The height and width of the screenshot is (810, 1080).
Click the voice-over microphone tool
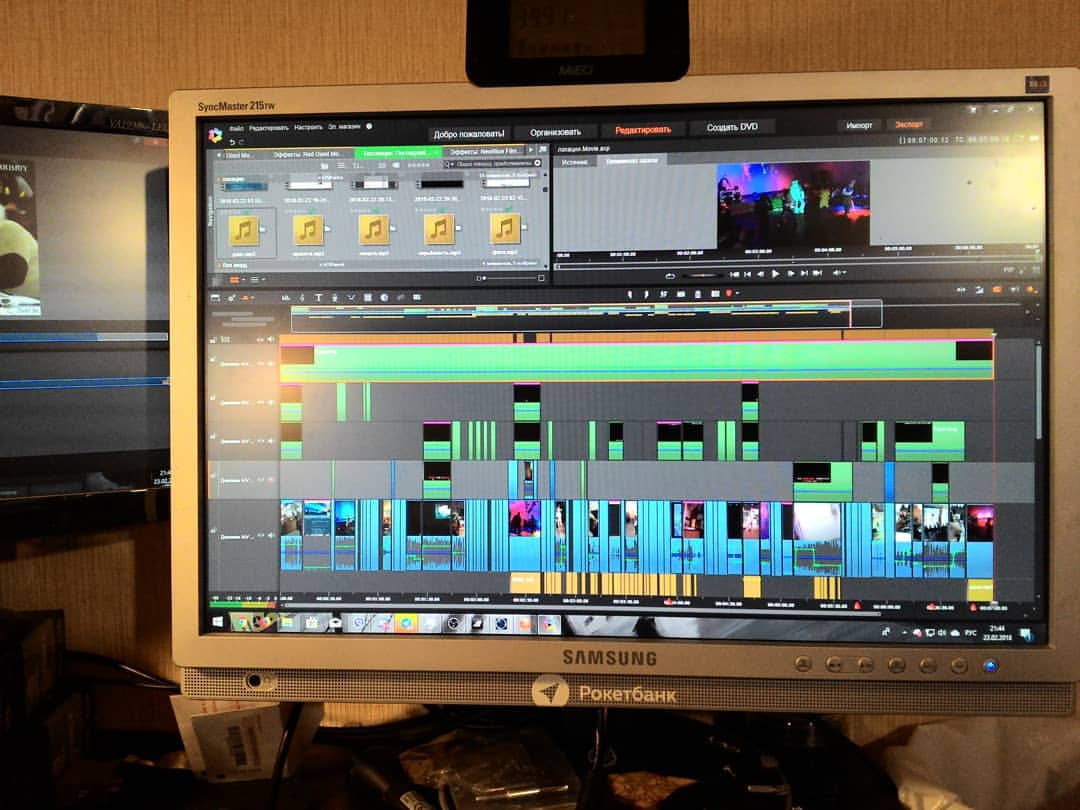pos(335,298)
